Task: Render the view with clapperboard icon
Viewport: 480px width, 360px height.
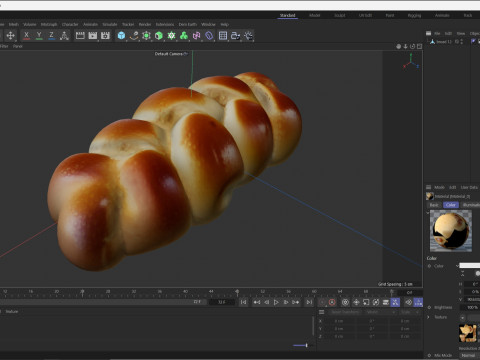Action: tap(80, 35)
